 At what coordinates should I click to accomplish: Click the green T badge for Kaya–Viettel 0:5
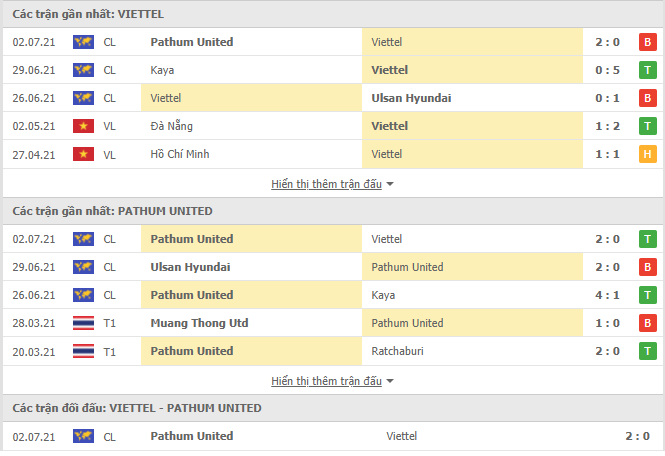click(648, 70)
